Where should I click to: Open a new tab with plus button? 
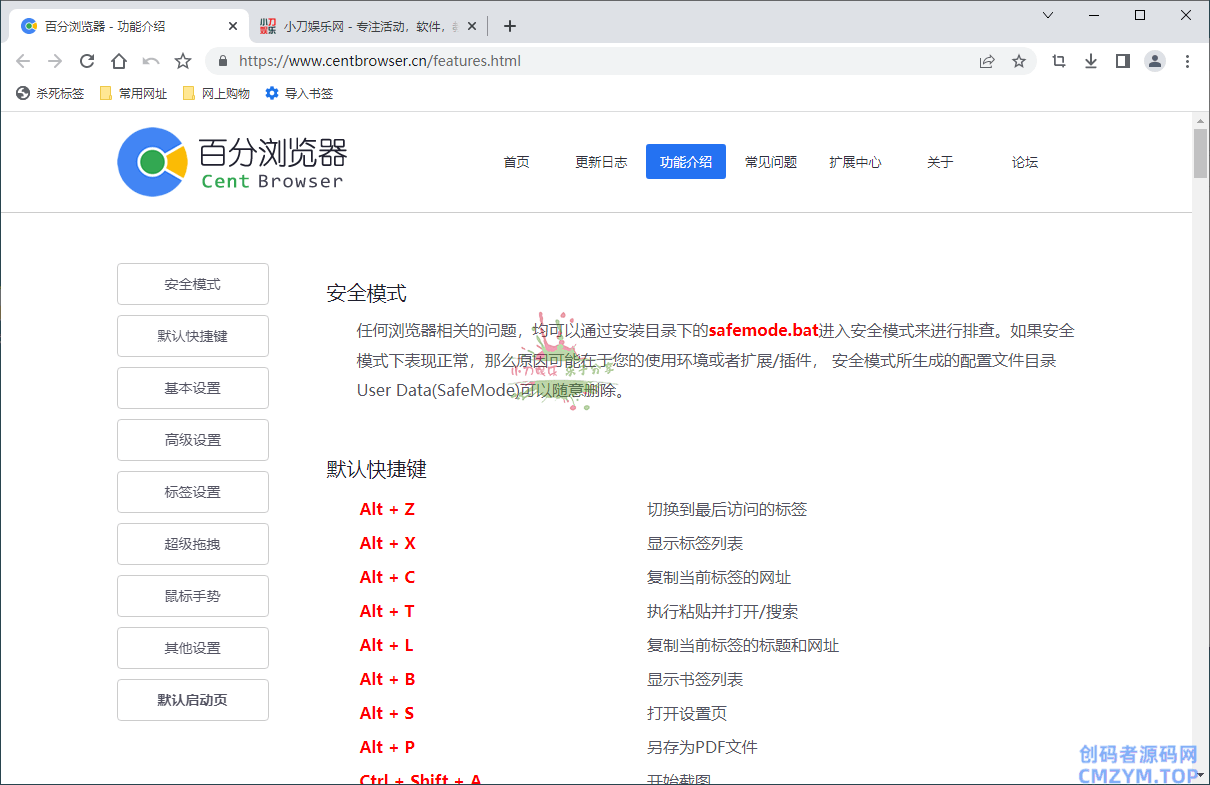pos(510,26)
